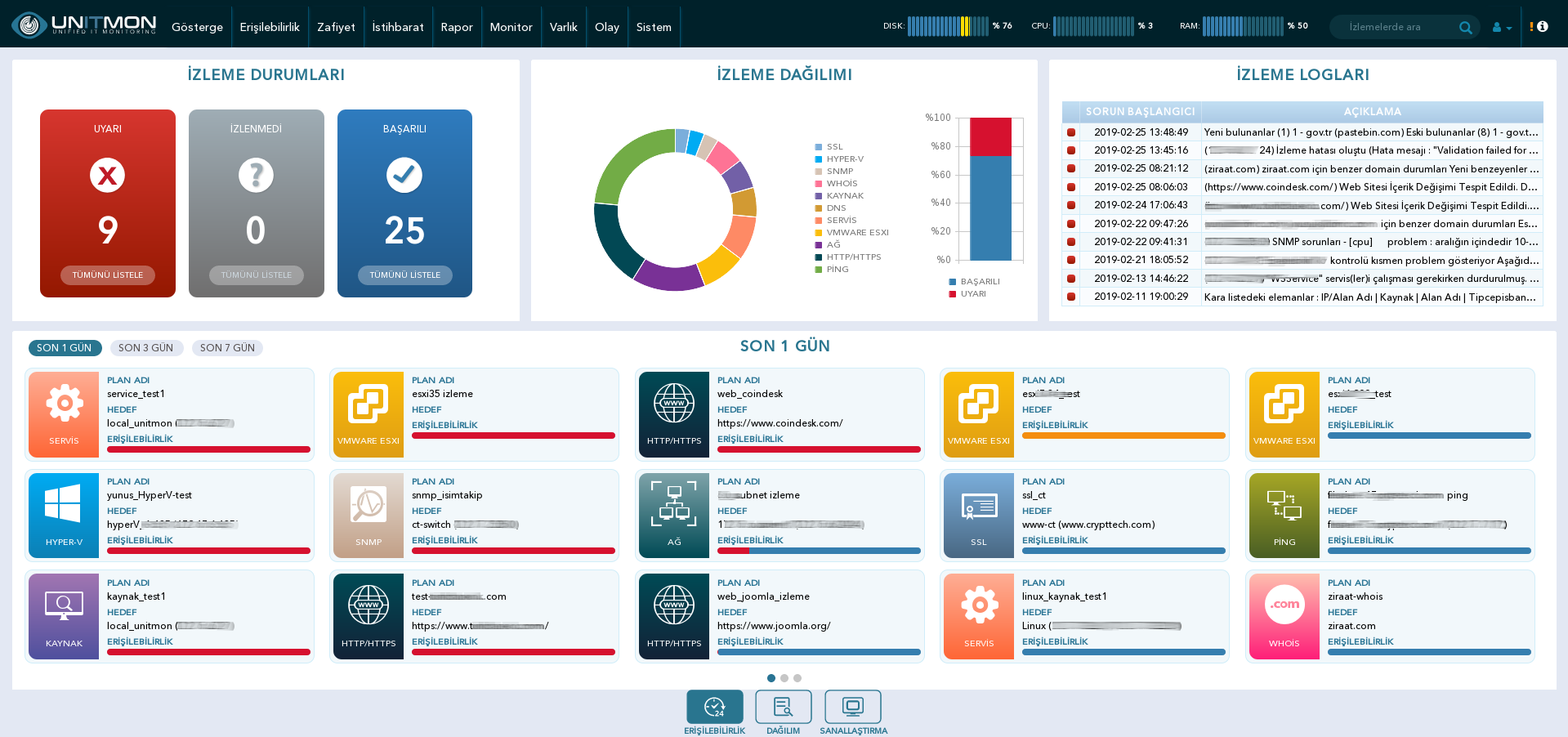Screen dimensions: 1568x737
Task: Open the İstihbarat menu
Action: coord(398,27)
